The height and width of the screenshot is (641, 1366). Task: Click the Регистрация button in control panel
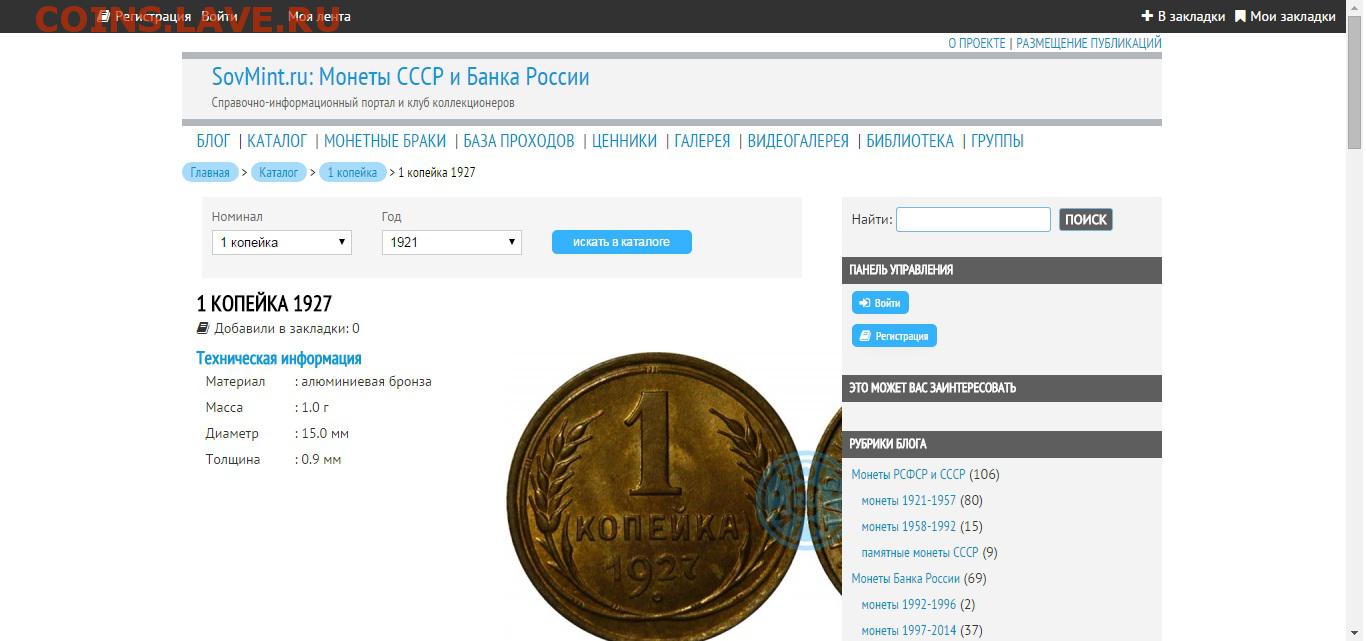tap(894, 336)
